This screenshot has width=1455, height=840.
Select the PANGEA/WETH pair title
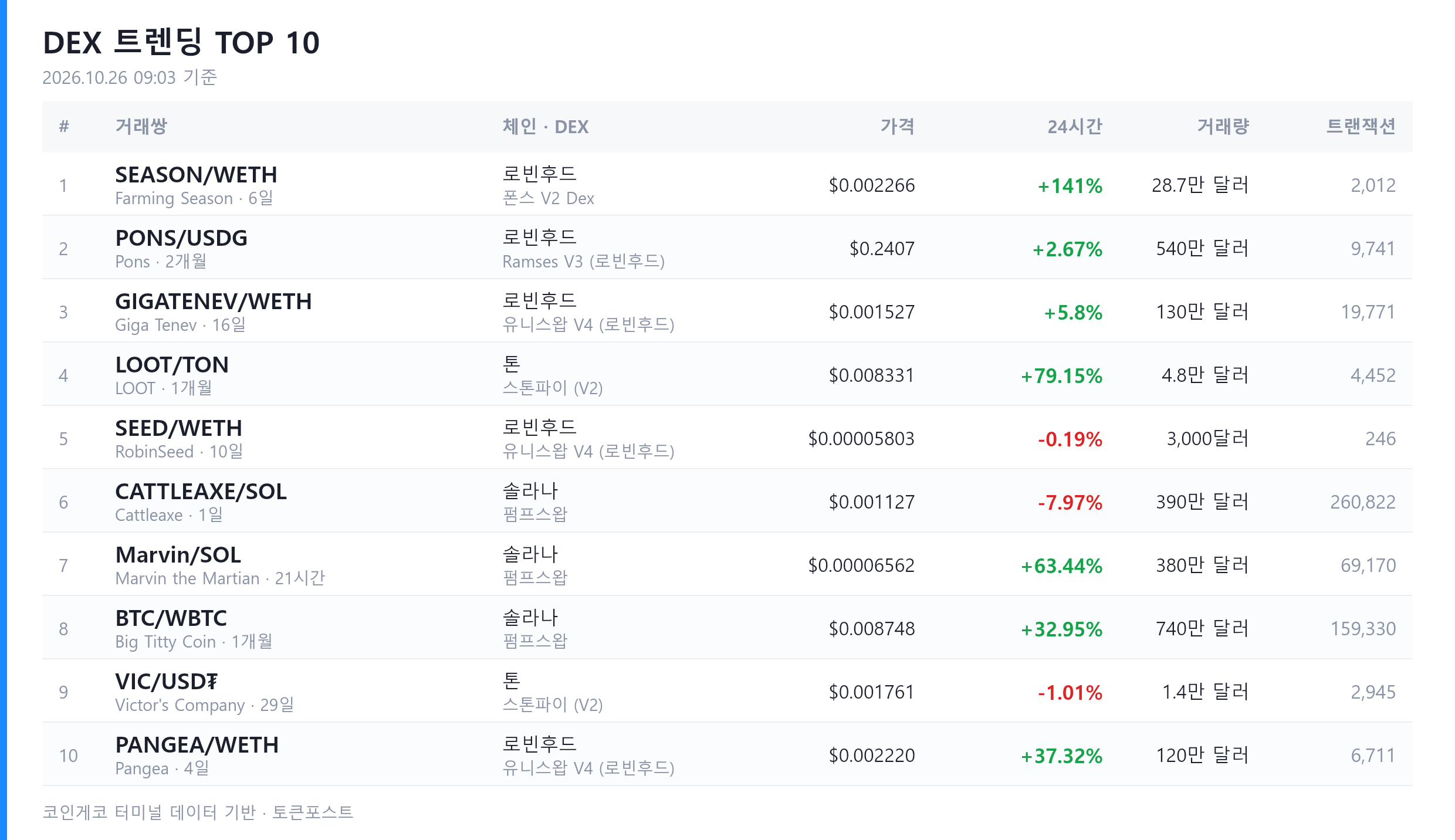(x=197, y=745)
